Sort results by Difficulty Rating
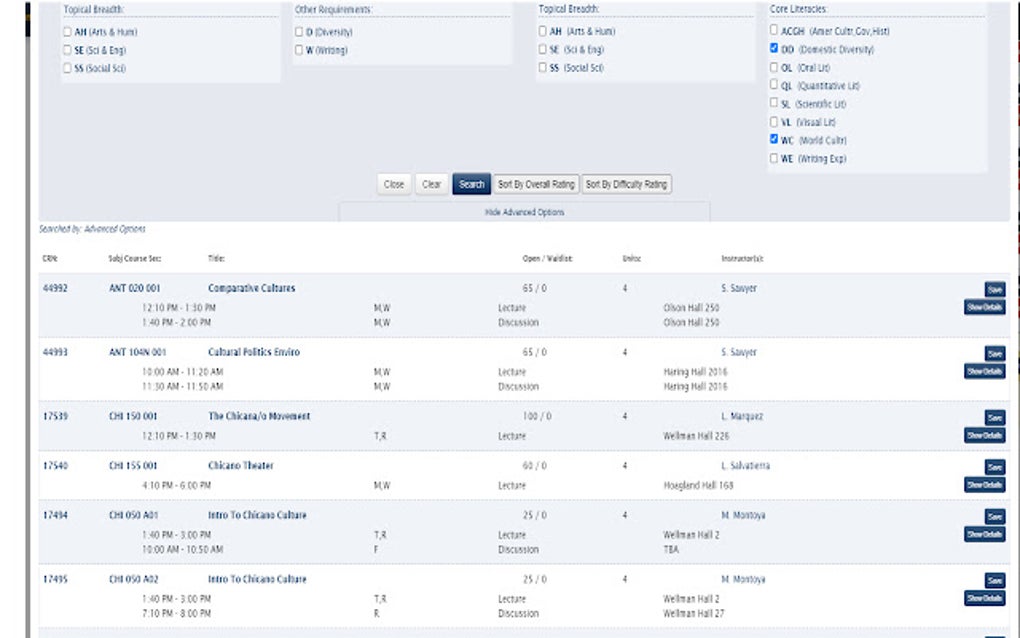The image size is (1020, 638). click(x=626, y=184)
